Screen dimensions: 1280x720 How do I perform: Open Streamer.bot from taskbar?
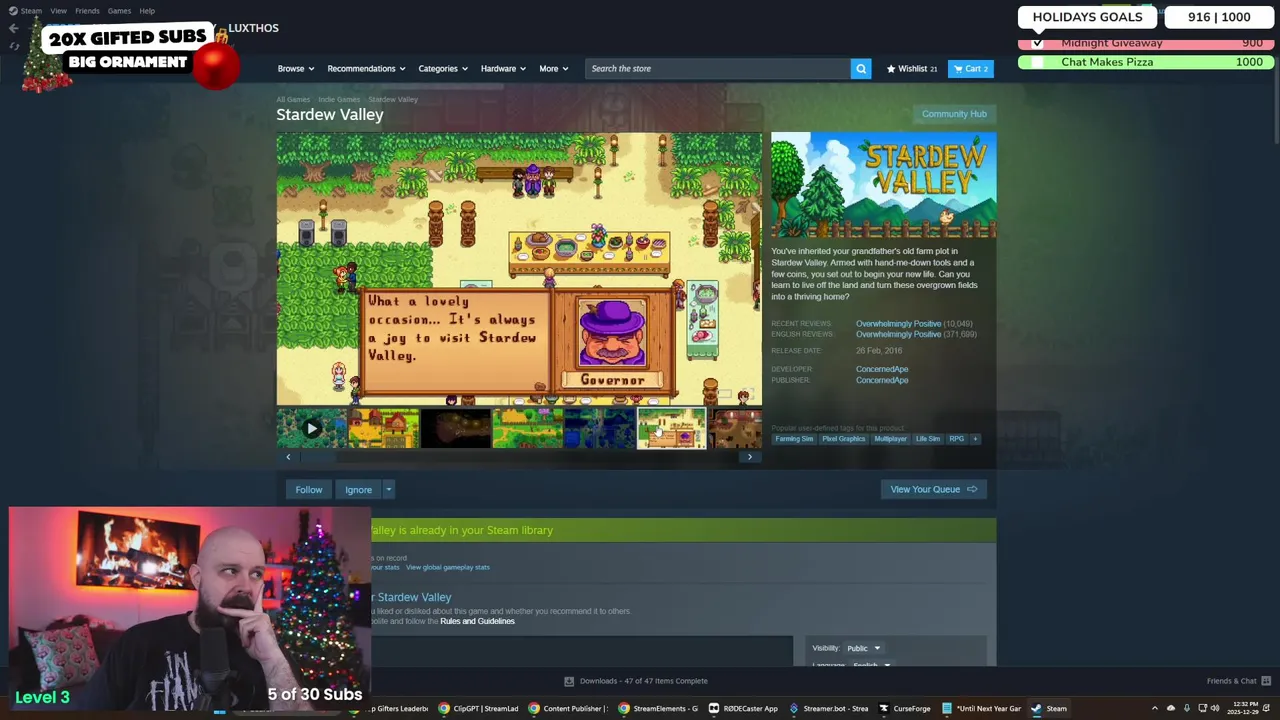(829, 708)
